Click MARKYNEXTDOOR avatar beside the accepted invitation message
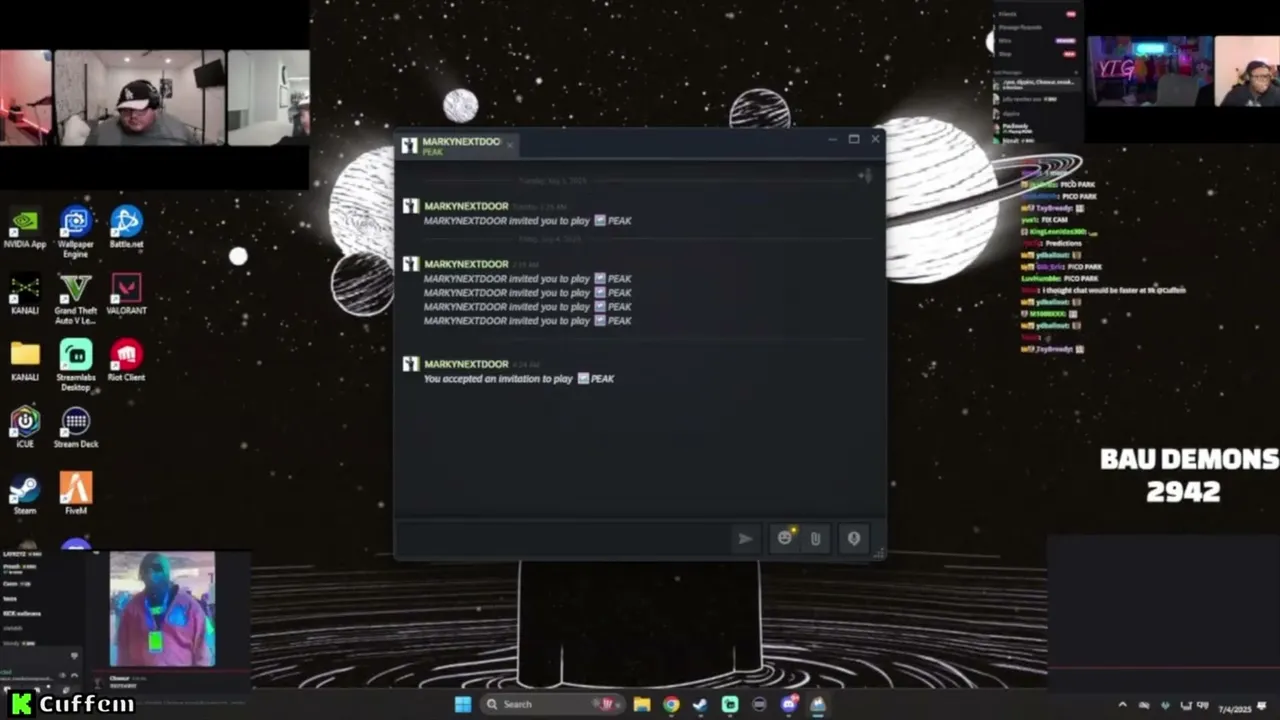 coord(410,364)
